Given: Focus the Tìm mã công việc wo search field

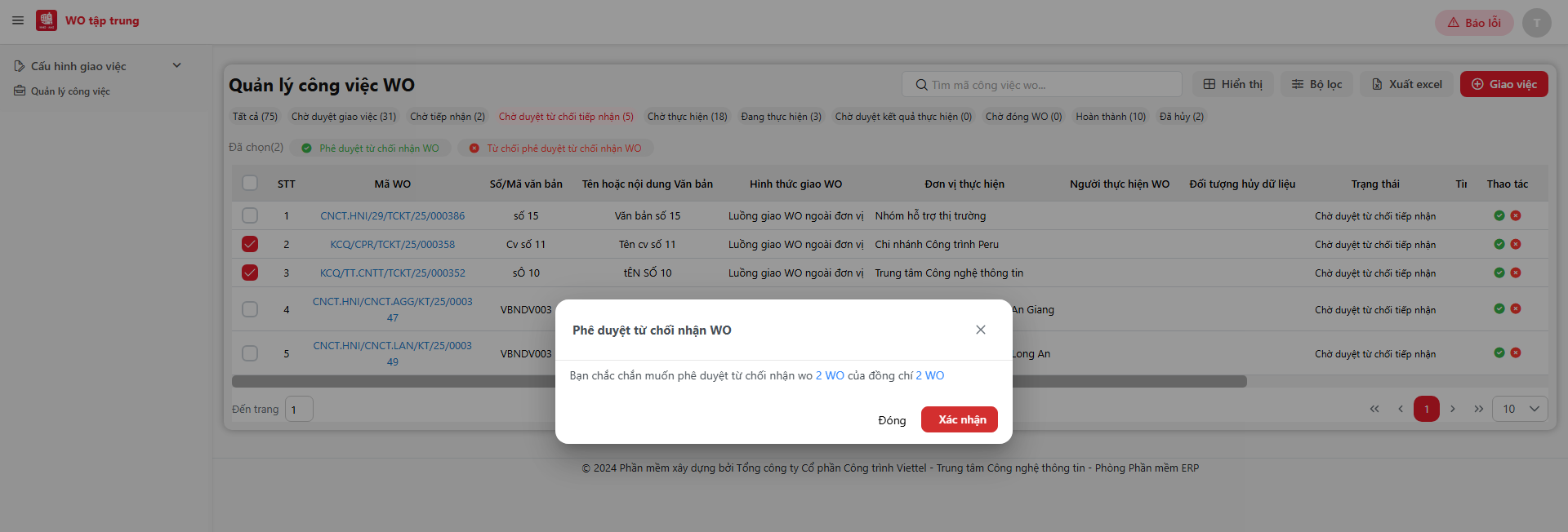Looking at the screenshot, I should tap(1041, 84).
